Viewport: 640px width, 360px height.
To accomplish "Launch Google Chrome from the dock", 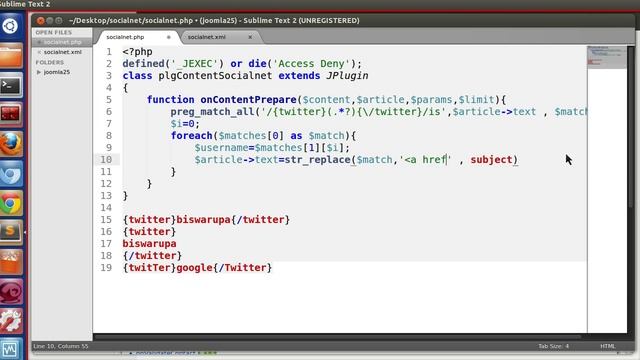I will click(11, 203).
